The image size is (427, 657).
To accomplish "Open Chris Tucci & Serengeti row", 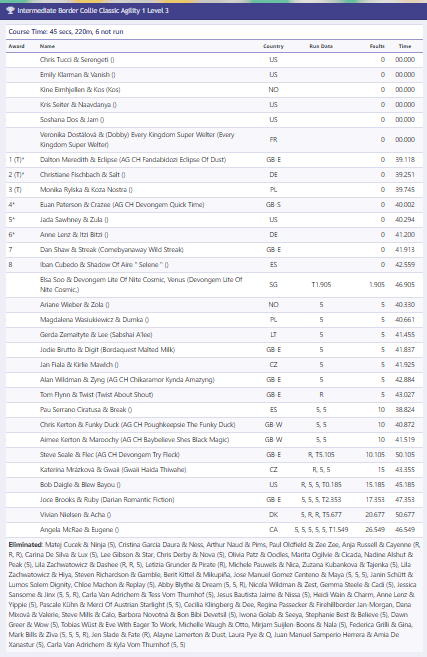I will point(214,60).
